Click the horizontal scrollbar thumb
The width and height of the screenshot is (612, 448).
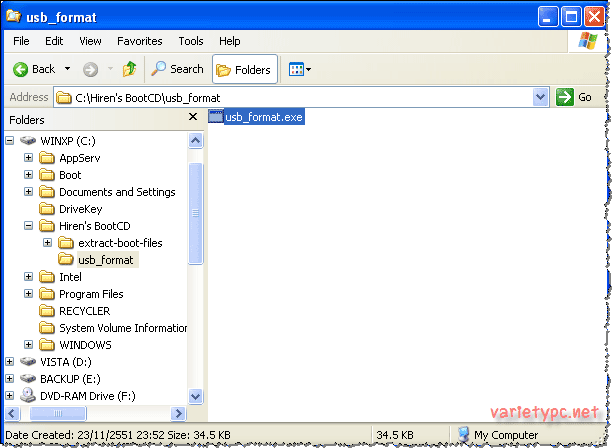[58, 413]
